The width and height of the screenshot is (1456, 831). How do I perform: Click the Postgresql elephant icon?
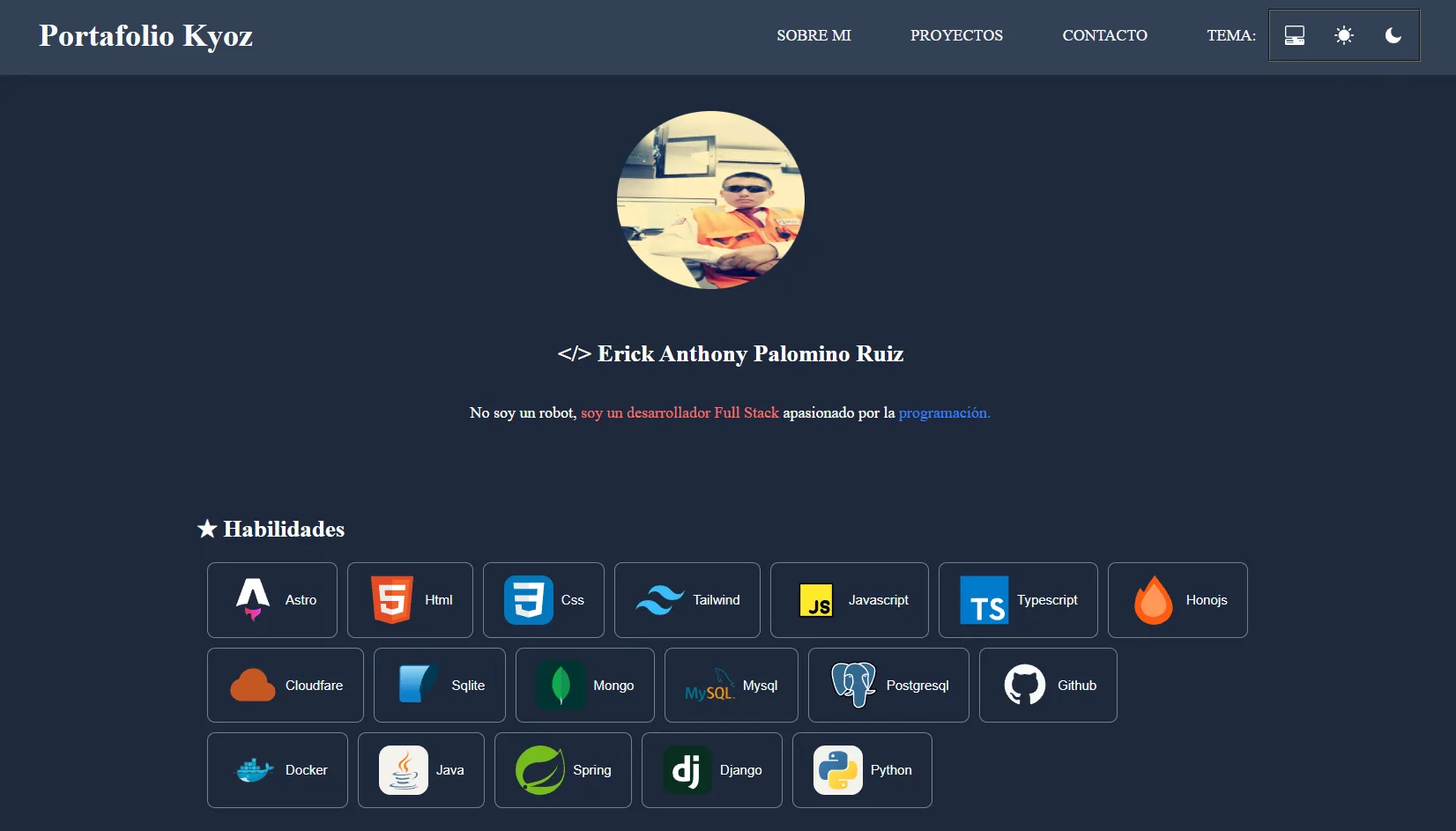tap(853, 685)
